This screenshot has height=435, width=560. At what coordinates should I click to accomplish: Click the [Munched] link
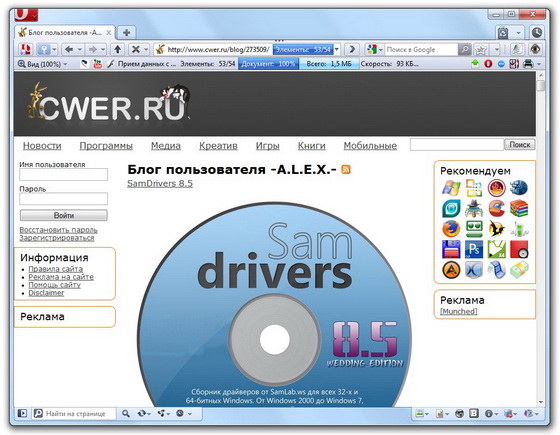pos(459,311)
